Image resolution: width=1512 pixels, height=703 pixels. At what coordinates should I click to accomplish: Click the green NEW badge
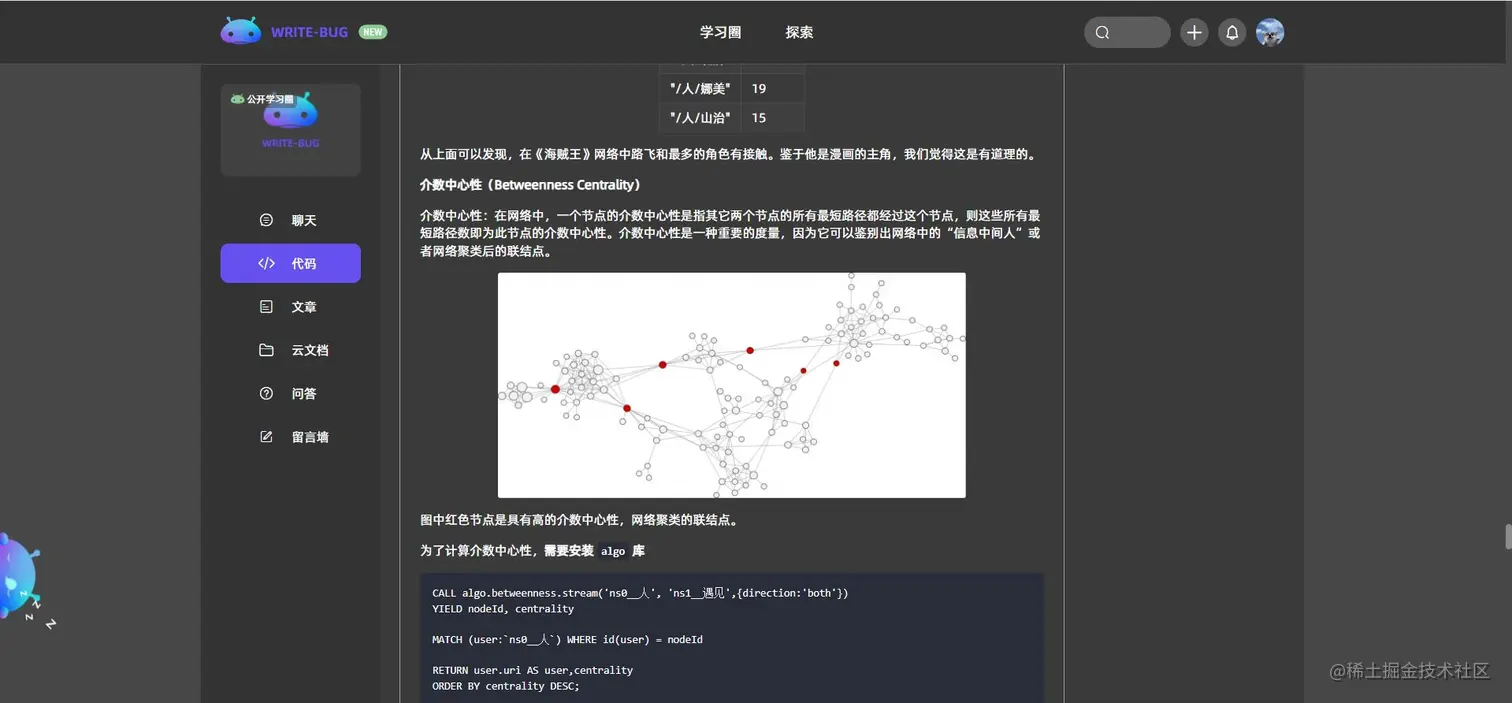(373, 32)
